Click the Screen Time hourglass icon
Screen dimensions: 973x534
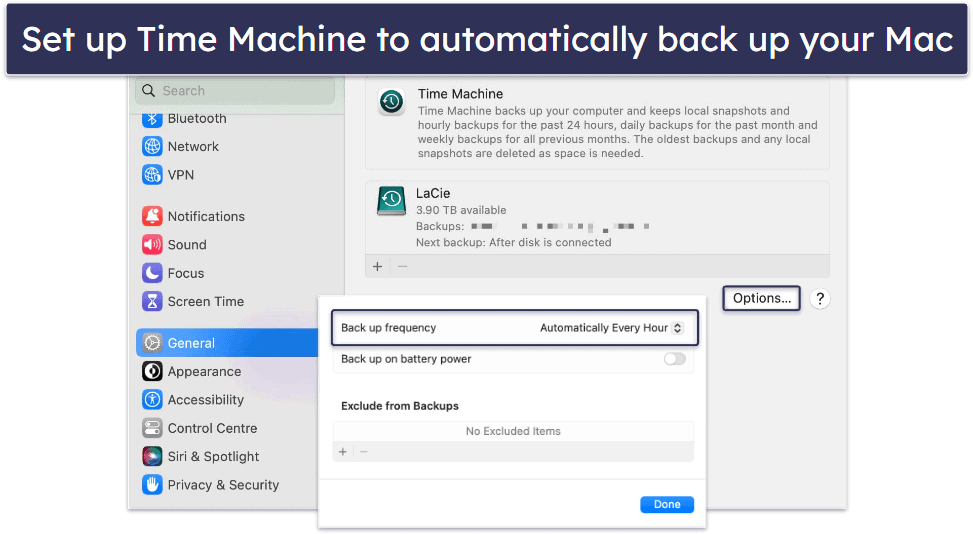click(152, 301)
